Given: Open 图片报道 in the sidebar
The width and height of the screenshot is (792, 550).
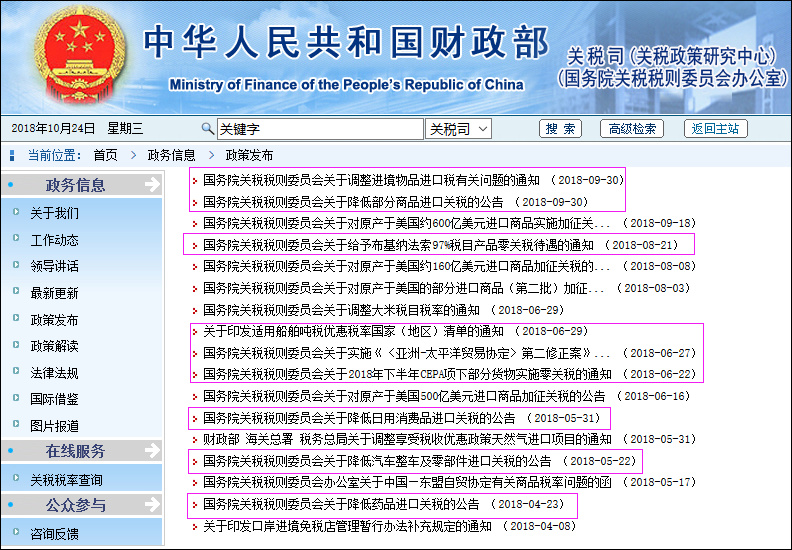Looking at the screenshot, I should point(54,426).
